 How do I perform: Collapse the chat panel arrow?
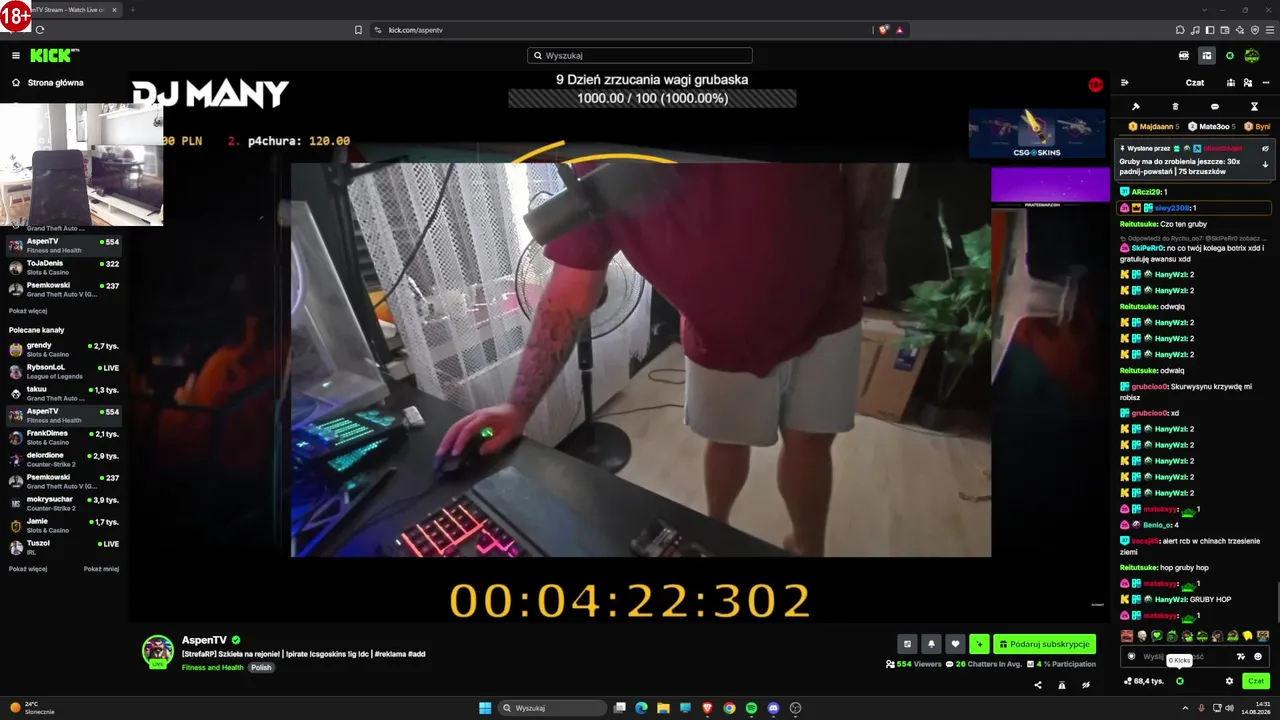pyautogui.click(x=1125, y=83)
